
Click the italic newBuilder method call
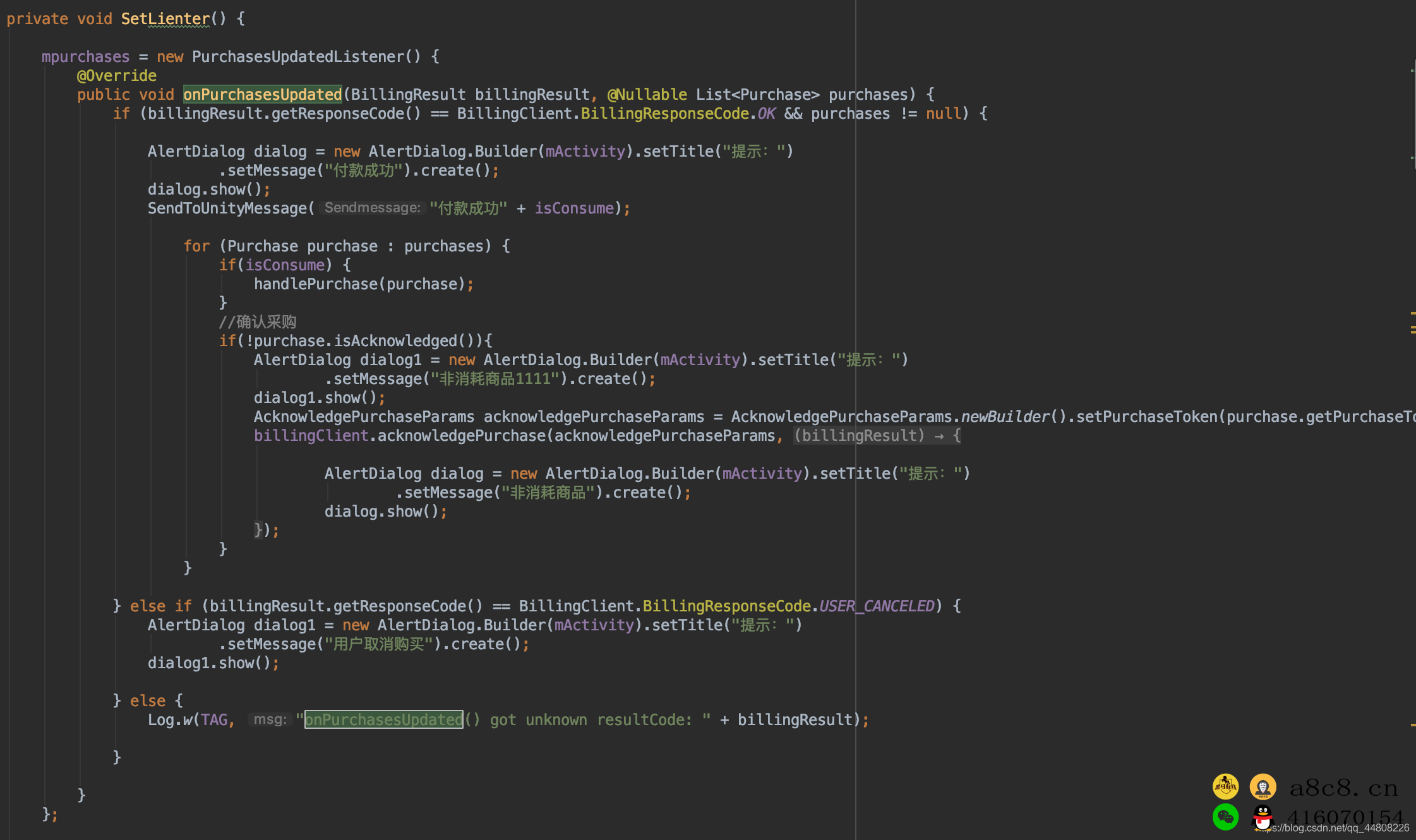[x=1005, y=417]
